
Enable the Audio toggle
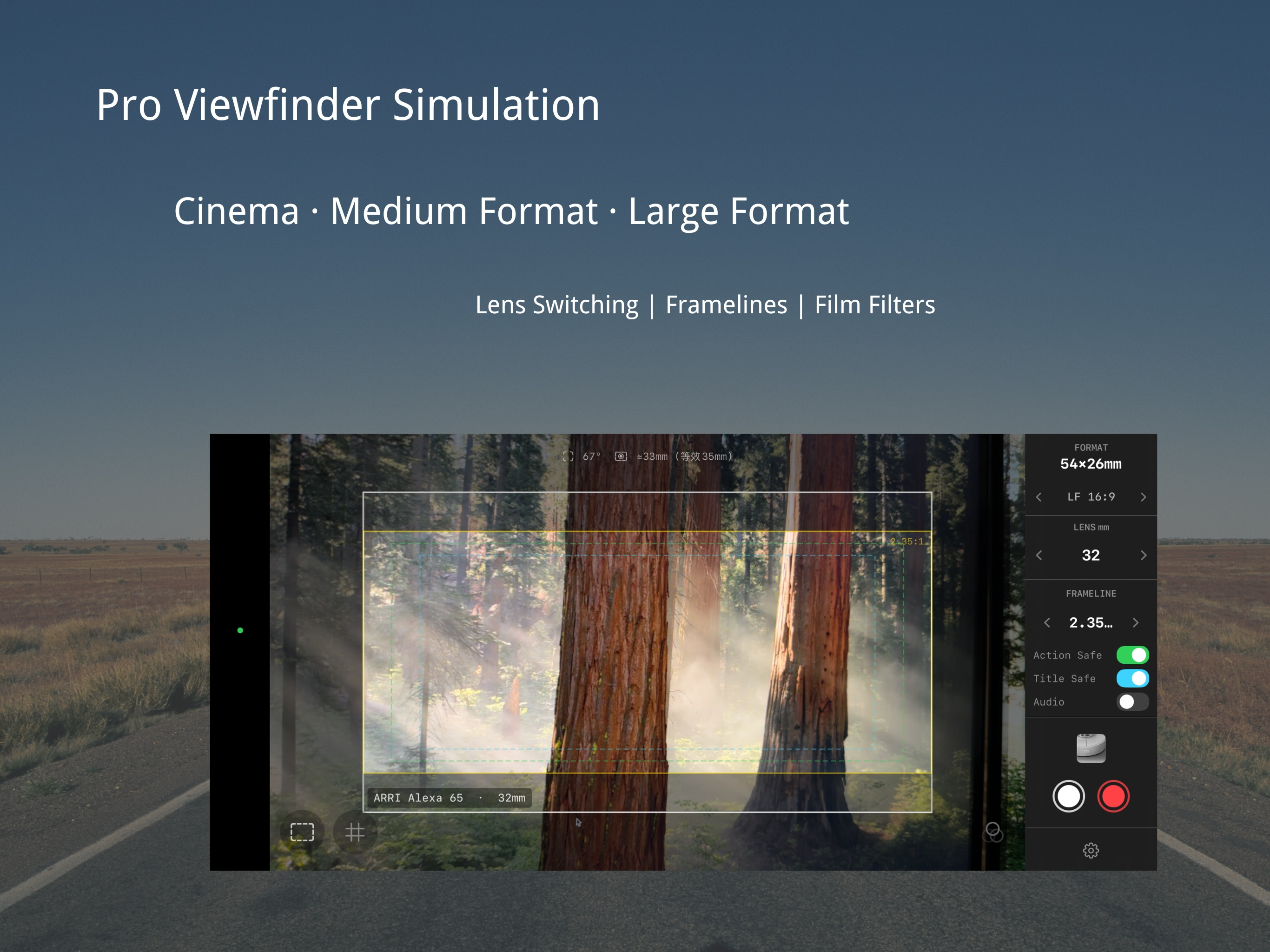pyautogui.click(x=1132, y=701)
